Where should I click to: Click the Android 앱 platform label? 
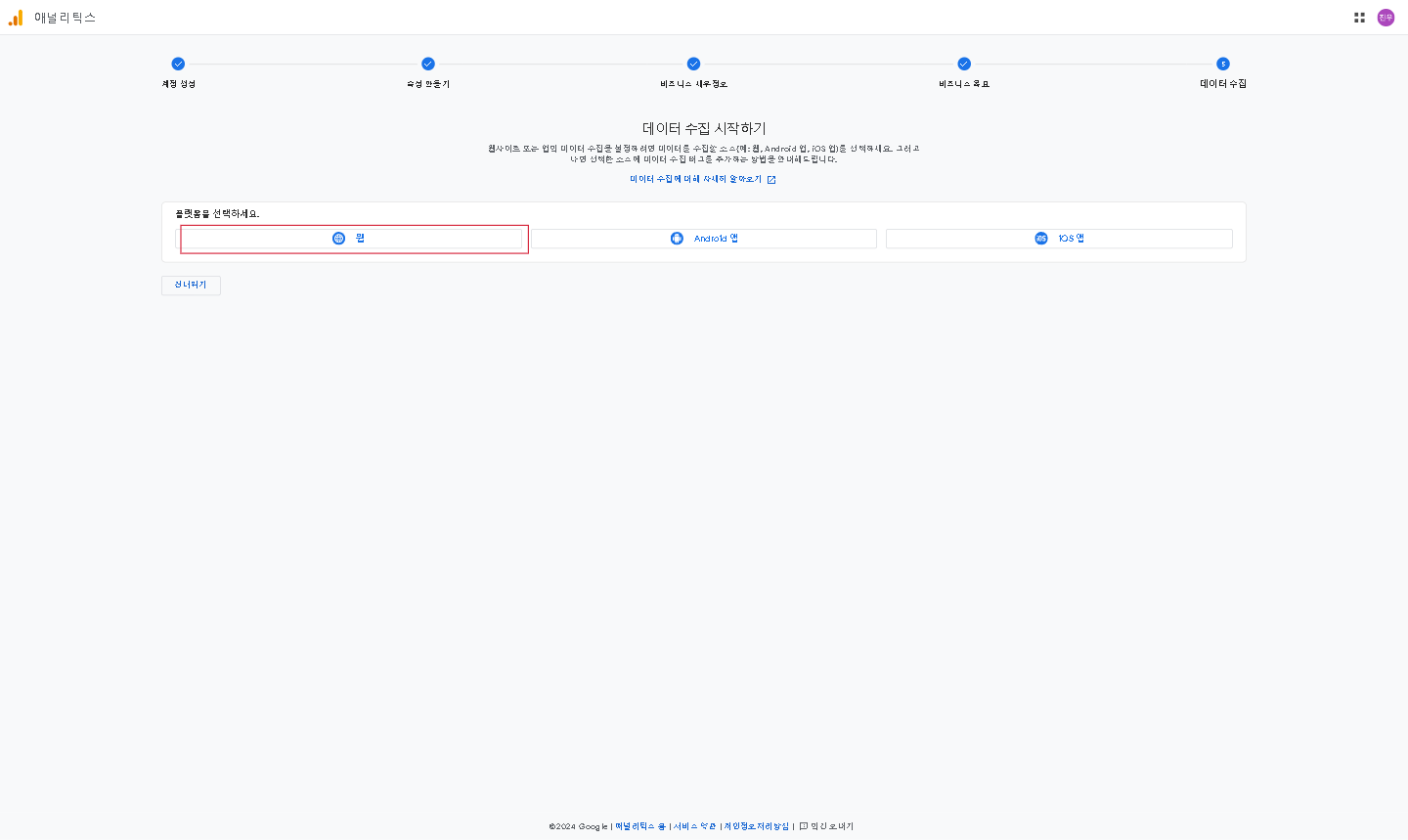[716, 239]
